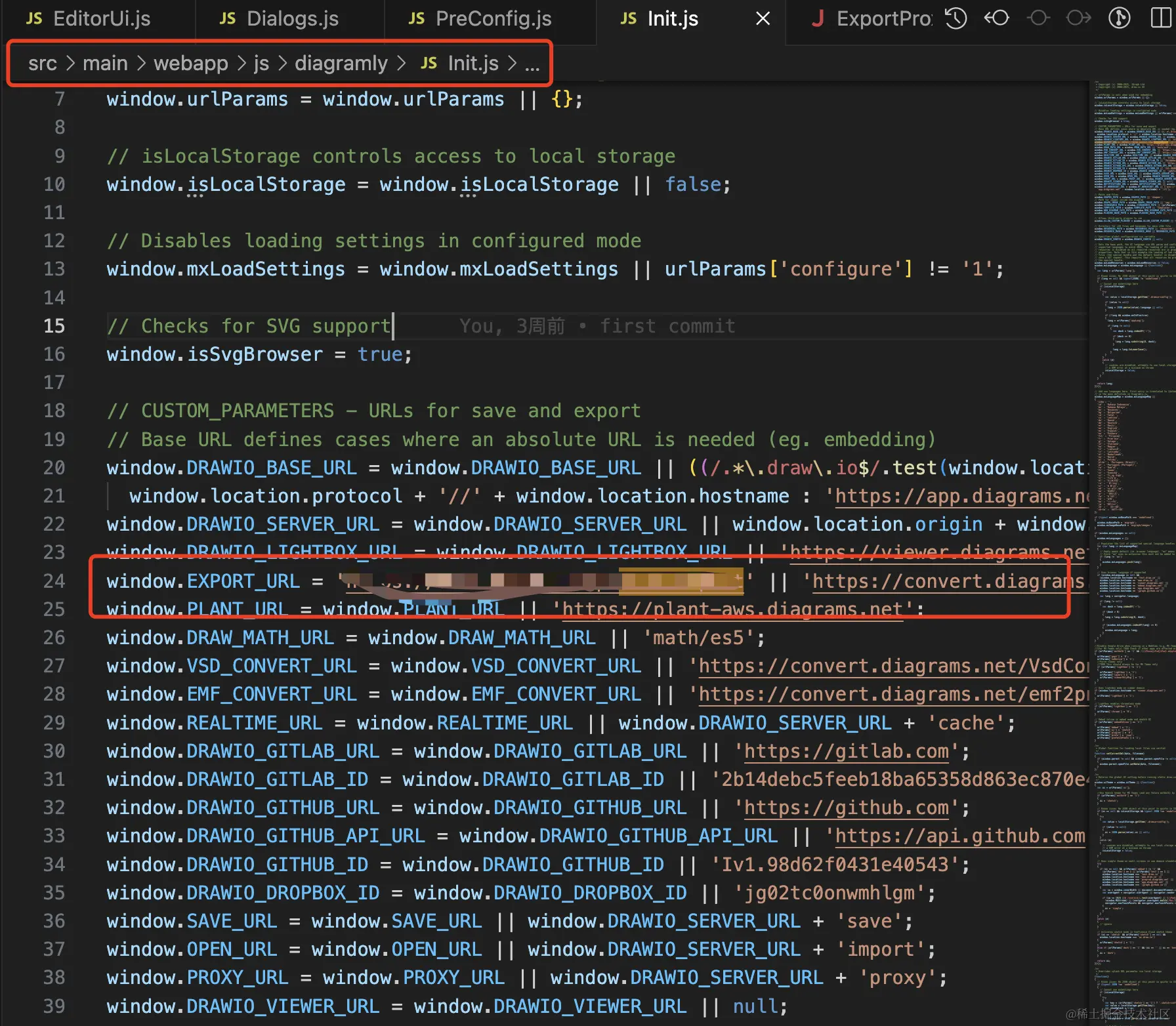1176x1026 pixels.
Task: Click the 'cache' string on line 29
Action: [965, 723]
